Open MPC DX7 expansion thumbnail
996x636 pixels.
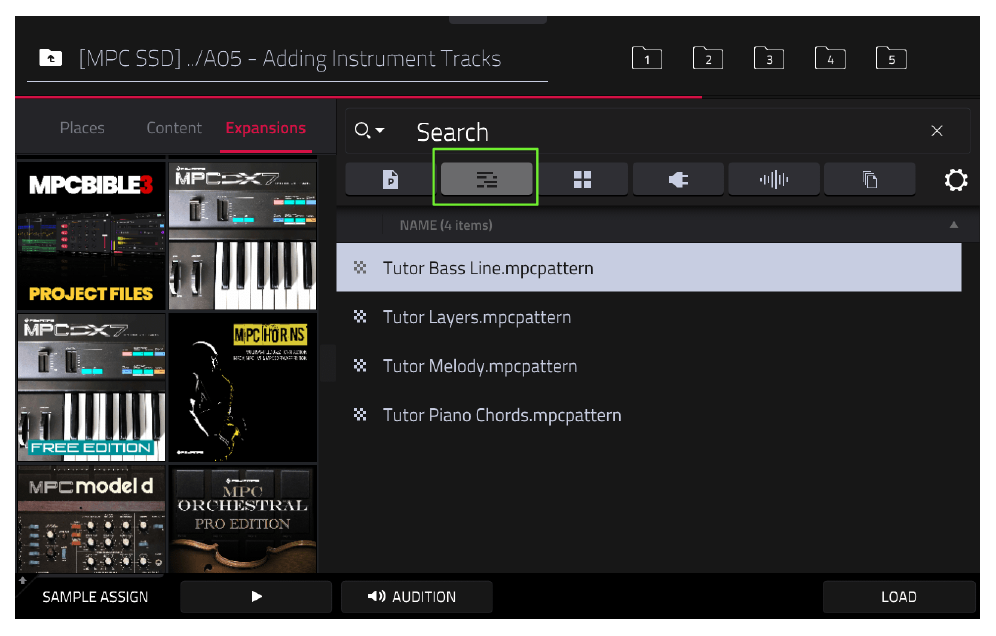tap(243, 236)
